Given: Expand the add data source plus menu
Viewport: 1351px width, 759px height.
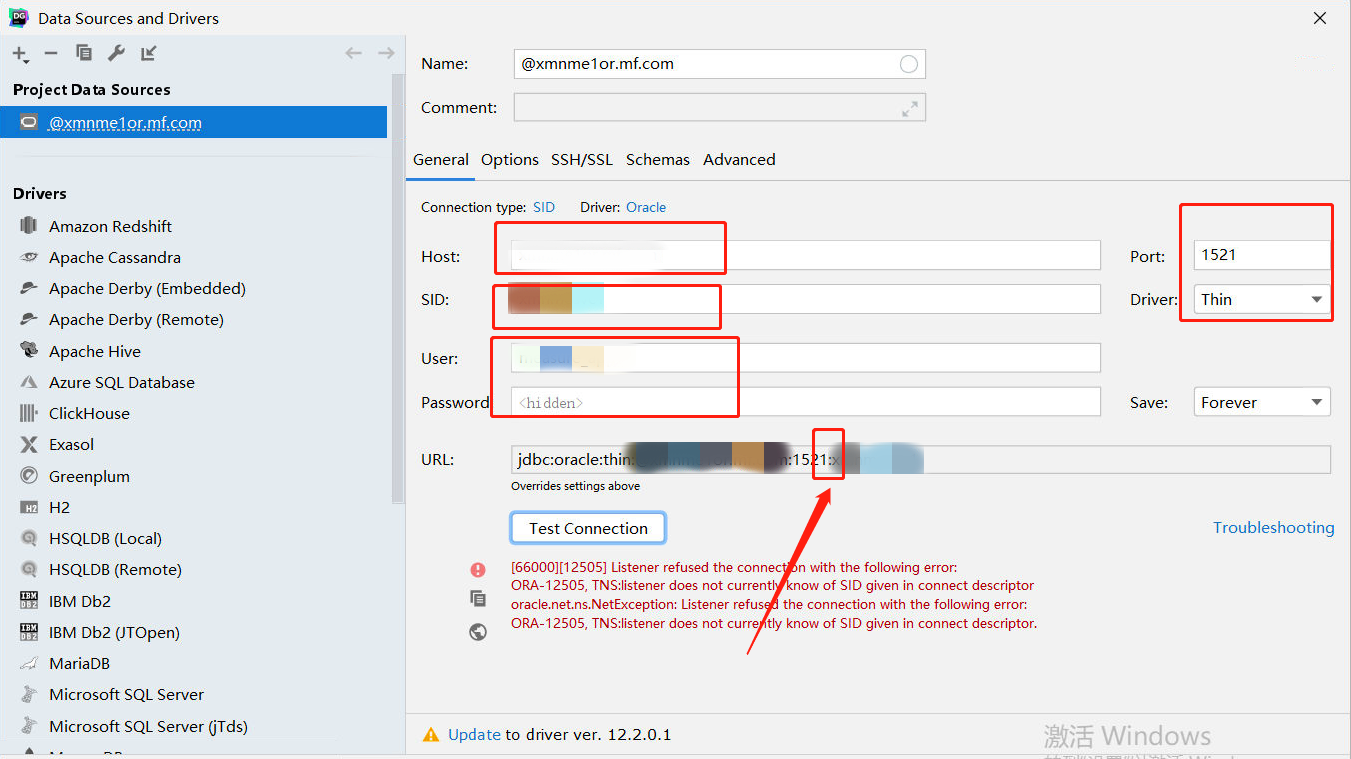Looking at the screenshot, I should point(20,52).
